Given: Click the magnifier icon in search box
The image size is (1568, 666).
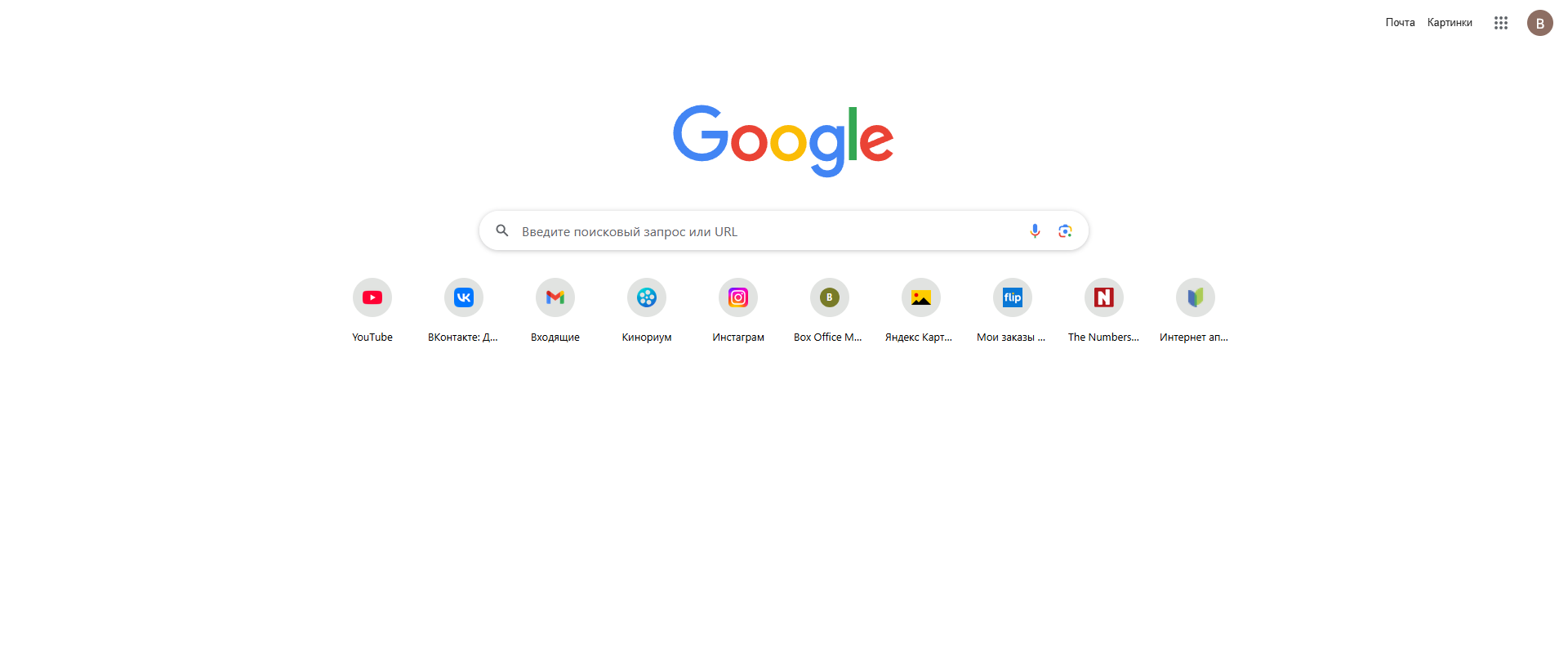Looking at the screenshot, I should tap(502, 231).
